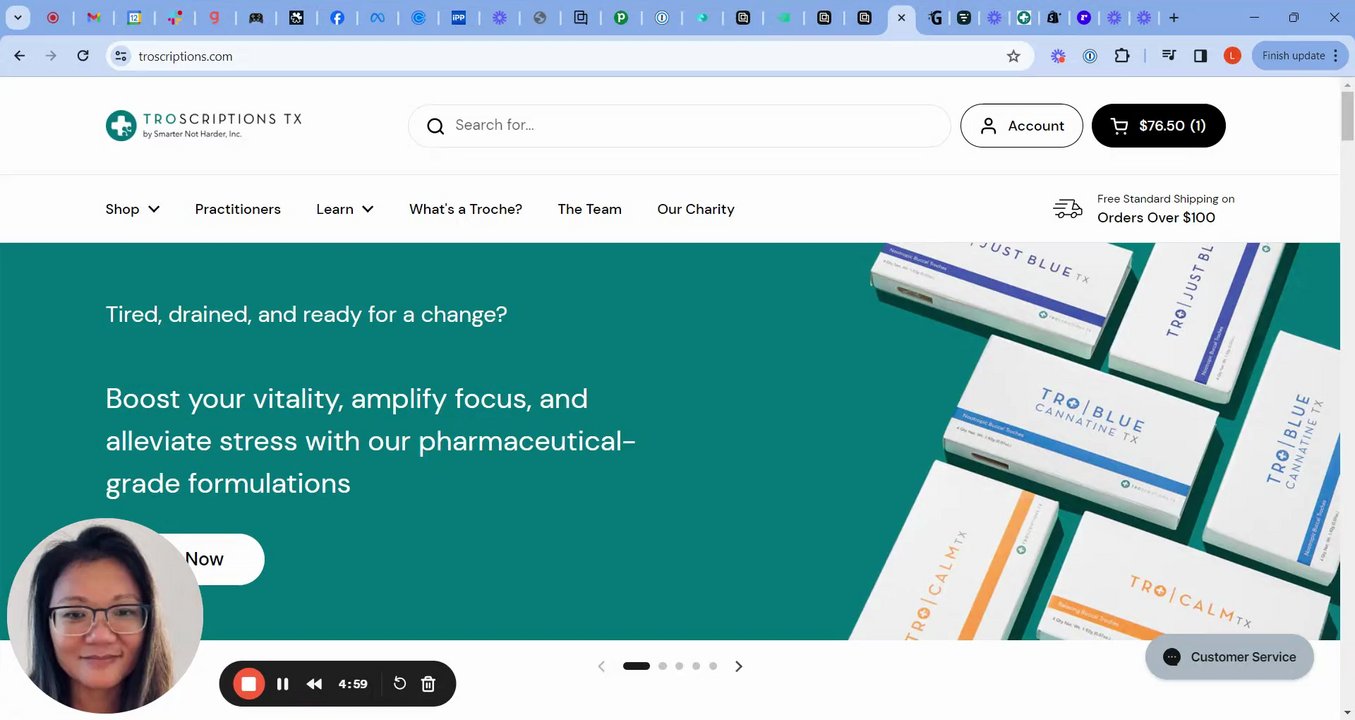This screenshot has height=720, width=1355.
Task: Open a new browser tab
Action: (1174, 18)
